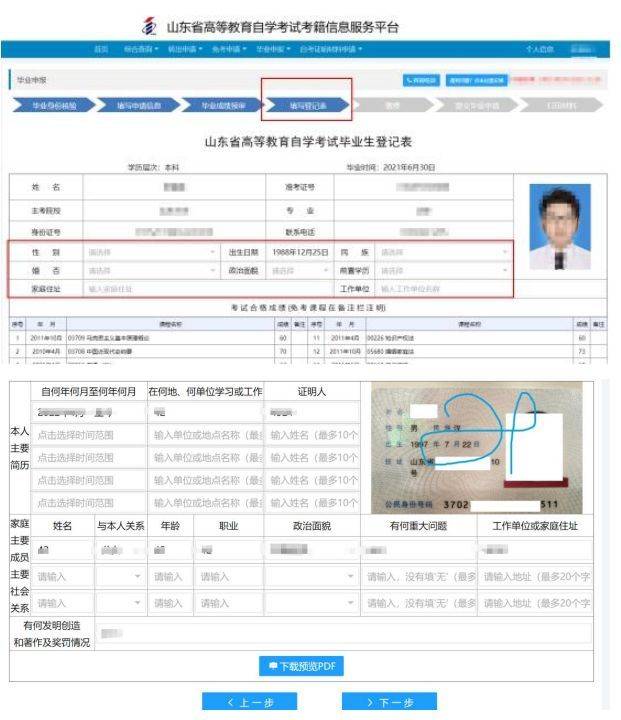
Task: Click the blue phone consultation button
Action: [421, 80]
